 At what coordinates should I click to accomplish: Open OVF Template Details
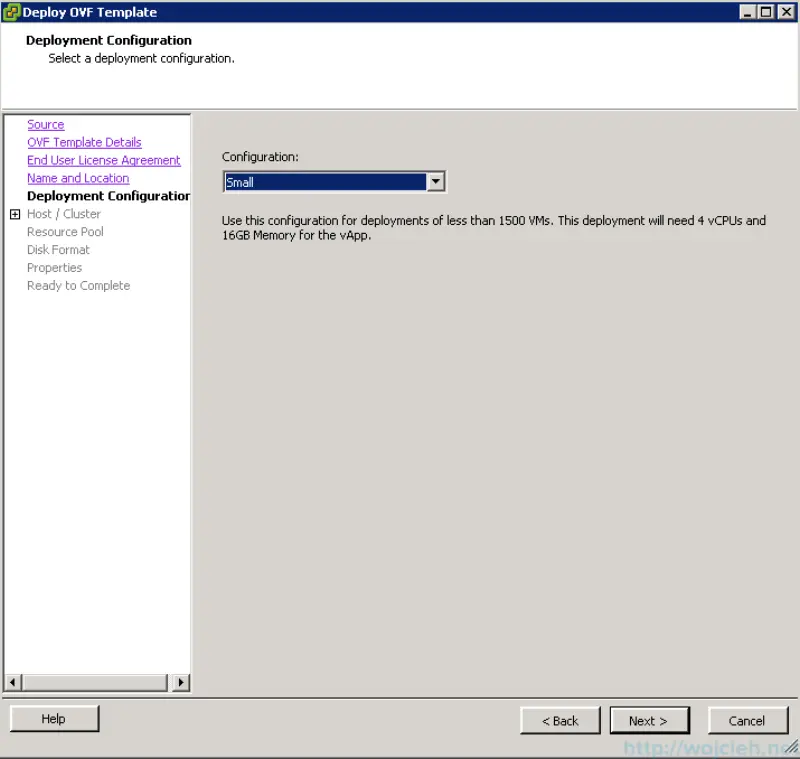[84, 142]
